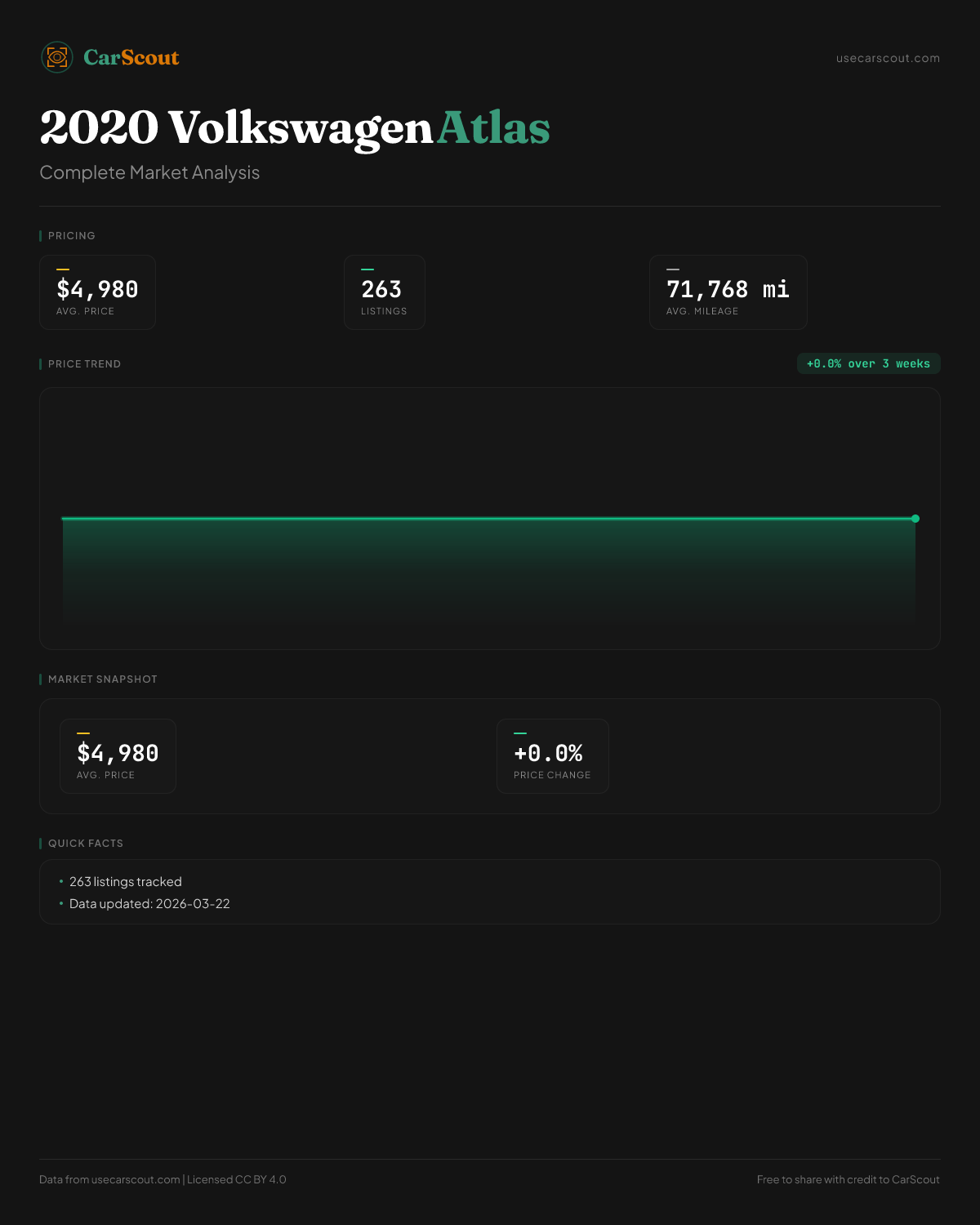Click the 263 listings card

pyautogui.click(x=384, y=292)
